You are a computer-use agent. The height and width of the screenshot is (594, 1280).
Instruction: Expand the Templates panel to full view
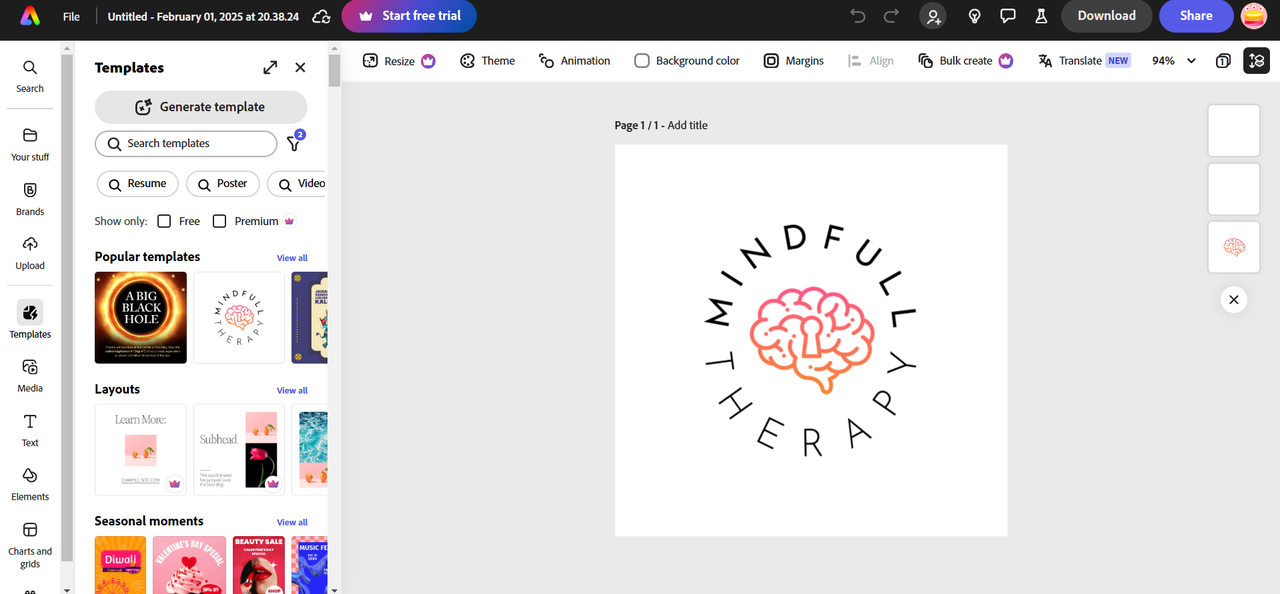coord(270,67)
